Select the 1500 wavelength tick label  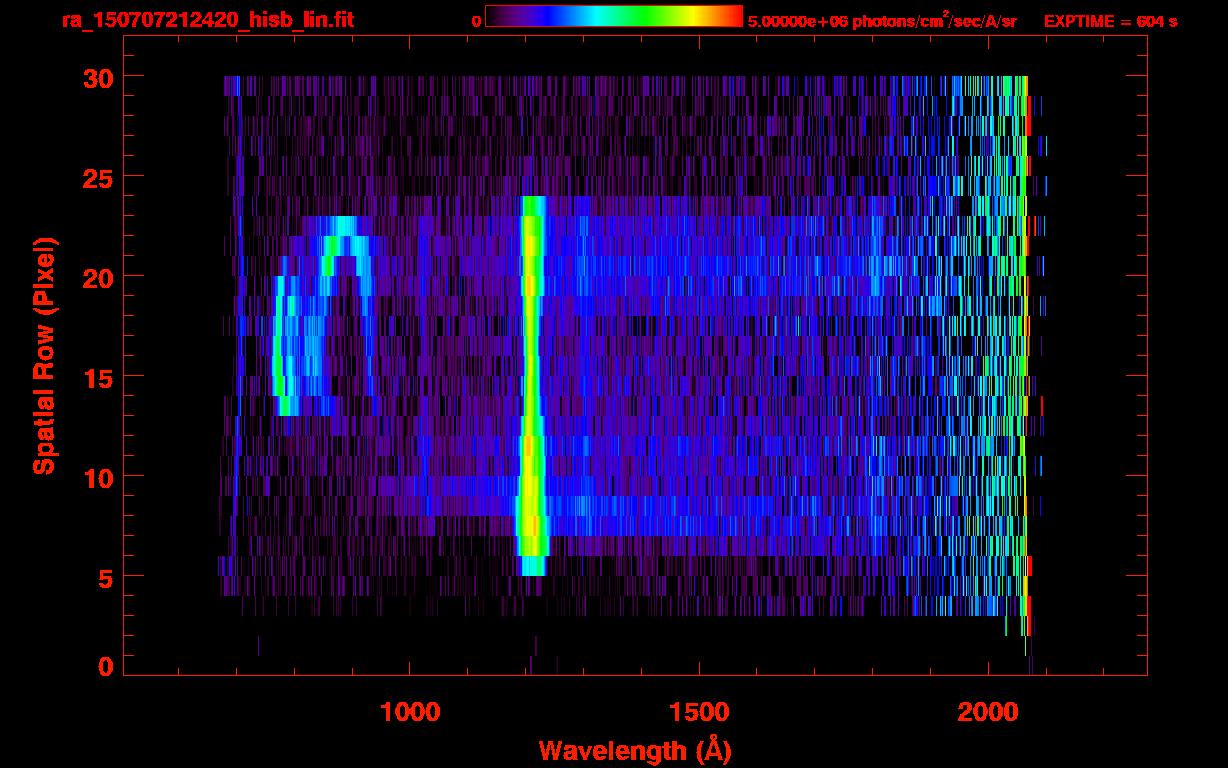698,712
